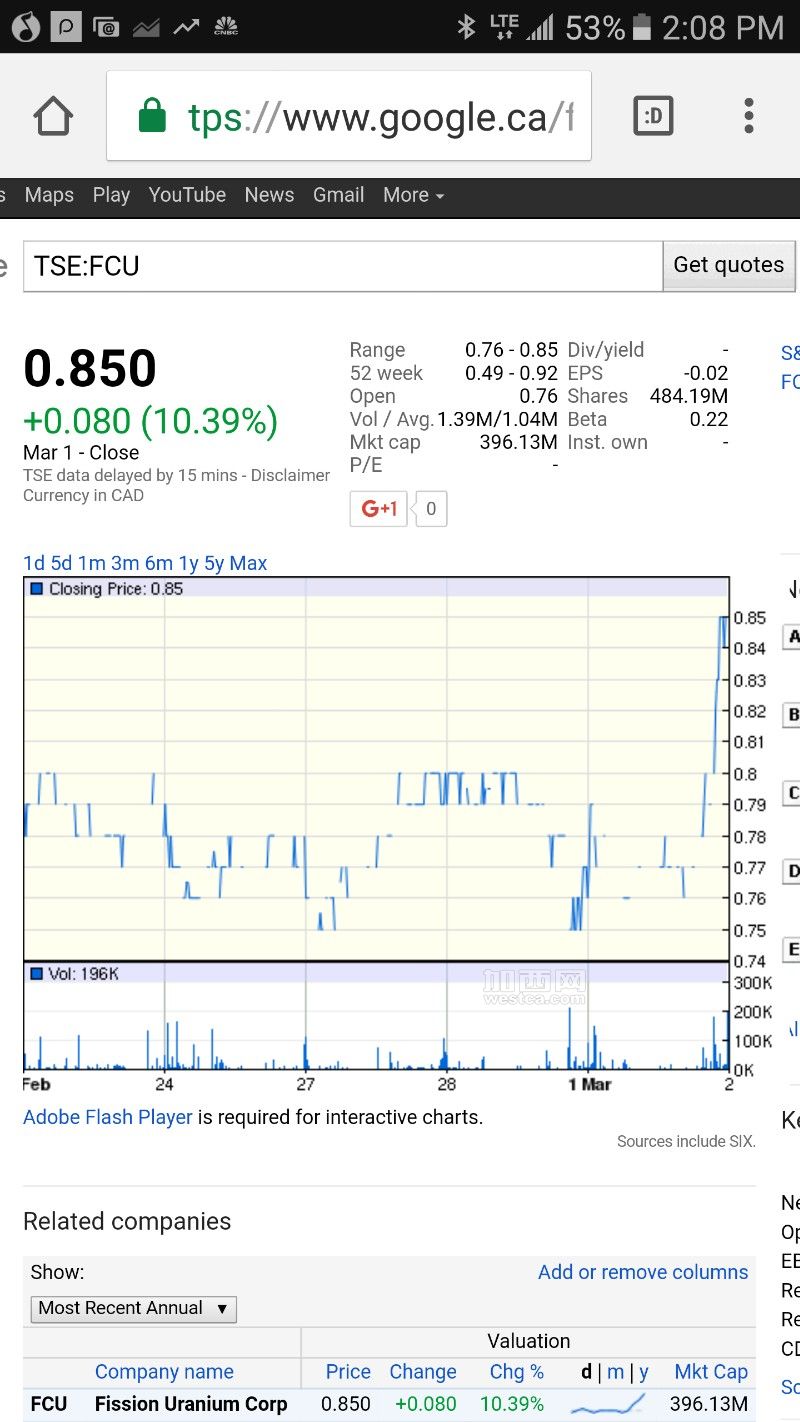Click the Related companies heading
800x1422 pixels.
click(x=127, y=1221)
